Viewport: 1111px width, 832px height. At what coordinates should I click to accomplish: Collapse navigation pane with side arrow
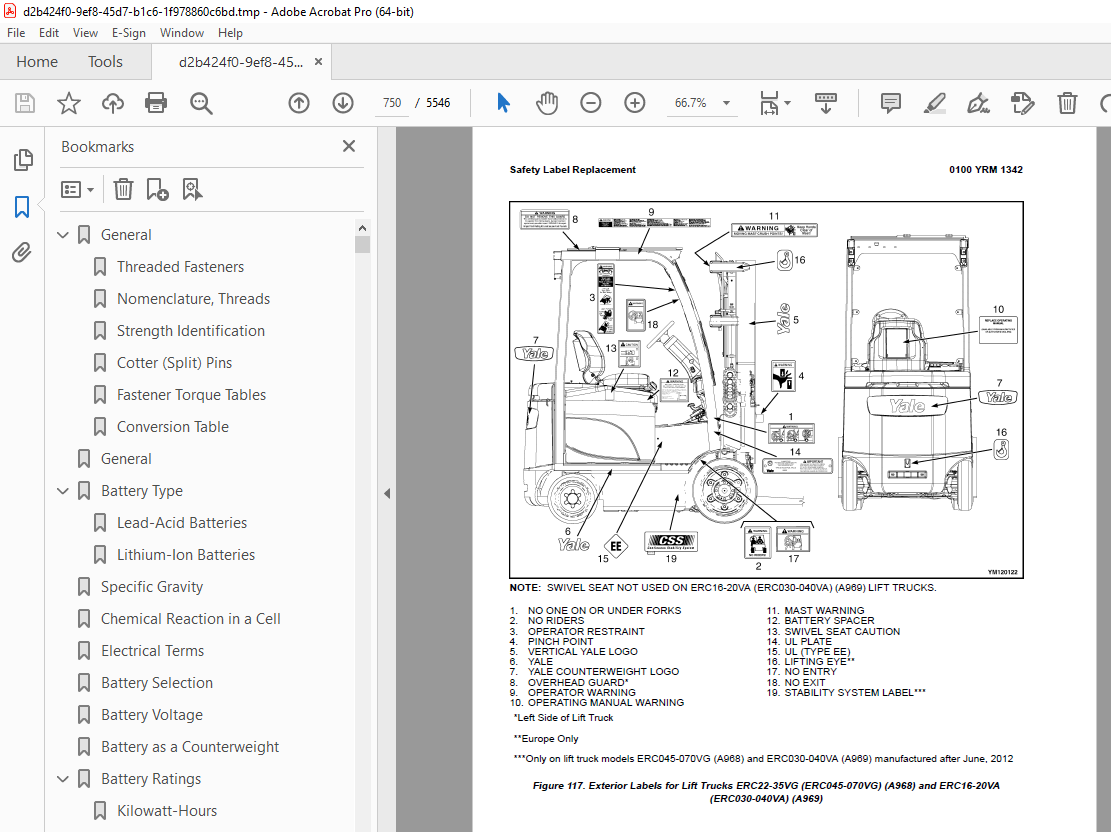(x=387, y=493)
